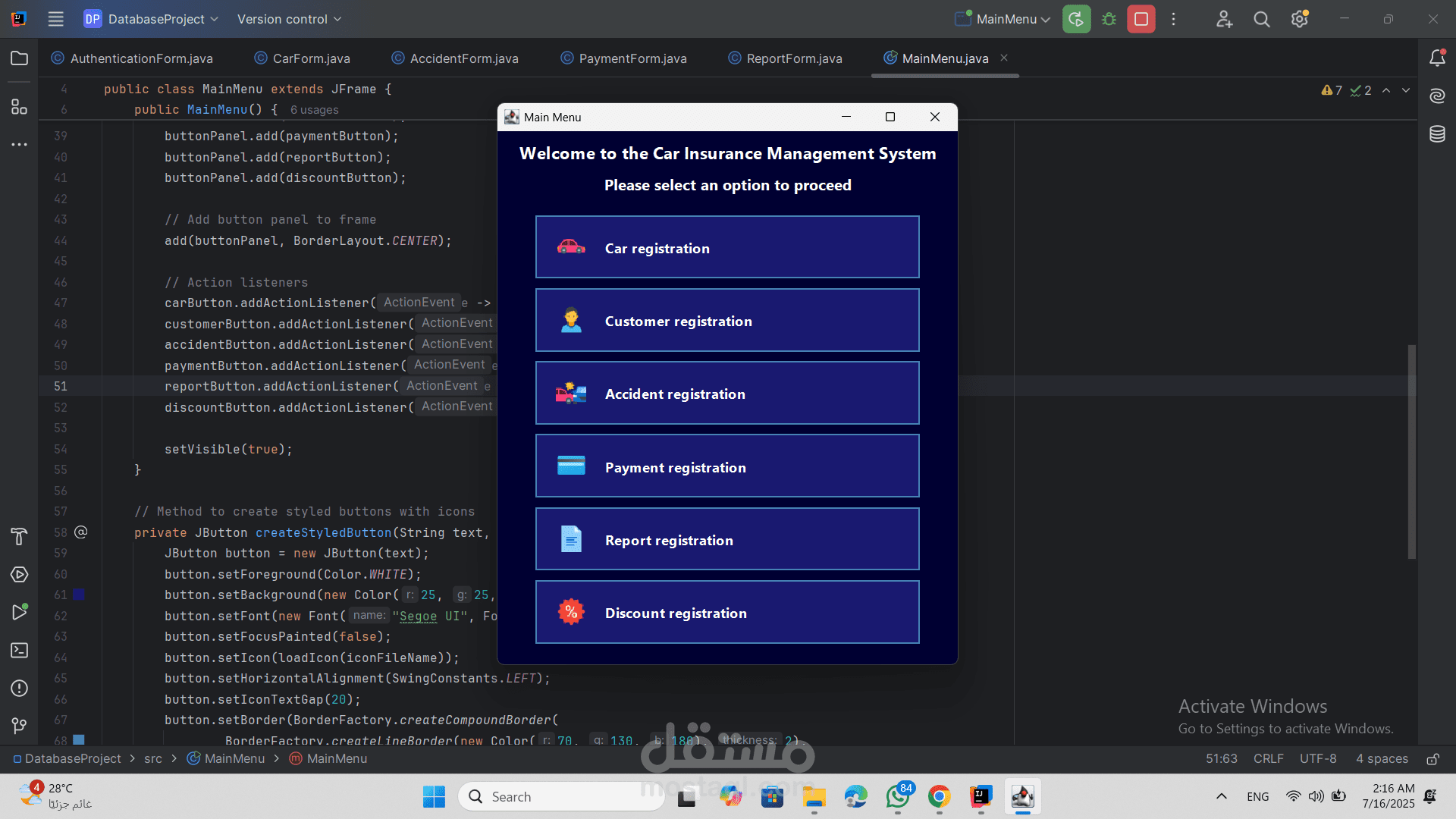
Task: Toggle the read-only lock icon in the status bar
Action: tap(1432, 759)
